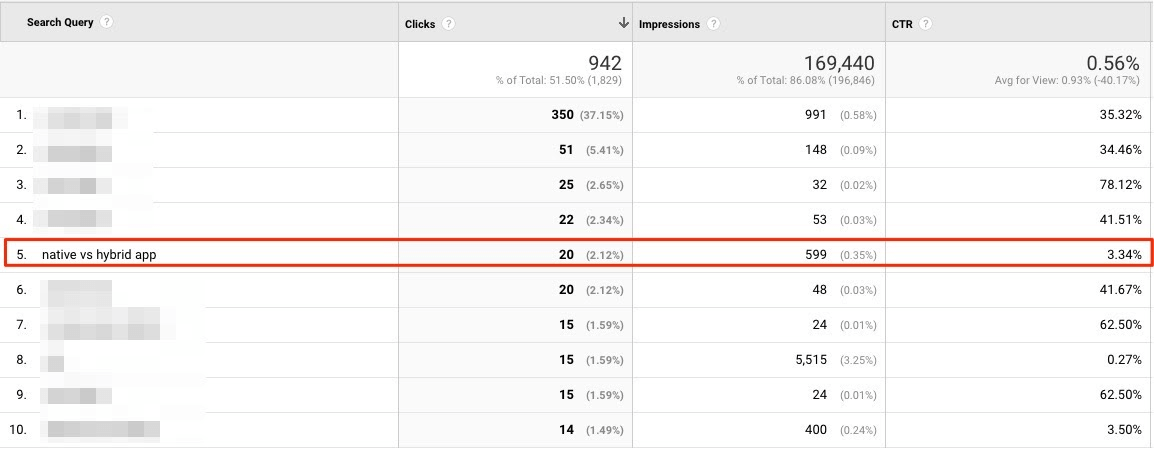Show the CTR column help tooltip icon
This screenshot has height=453, width=1154.
point(926,24)
